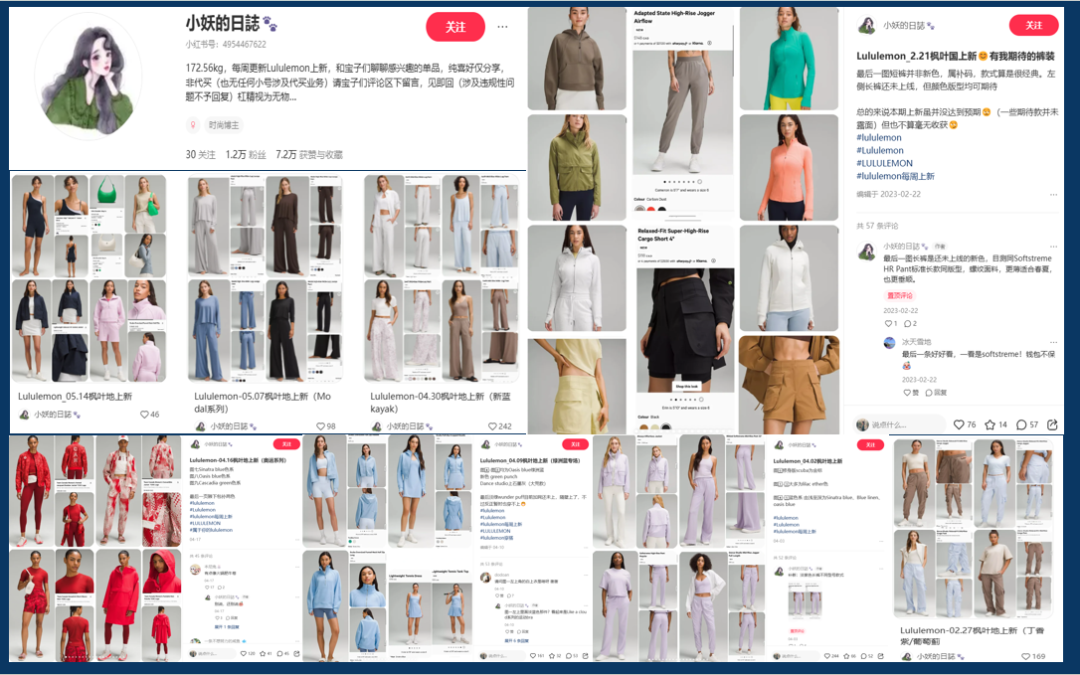Open the teal zip jacket product photo
The height and width of the screenshot is (675, 1080).
[789, 59]
